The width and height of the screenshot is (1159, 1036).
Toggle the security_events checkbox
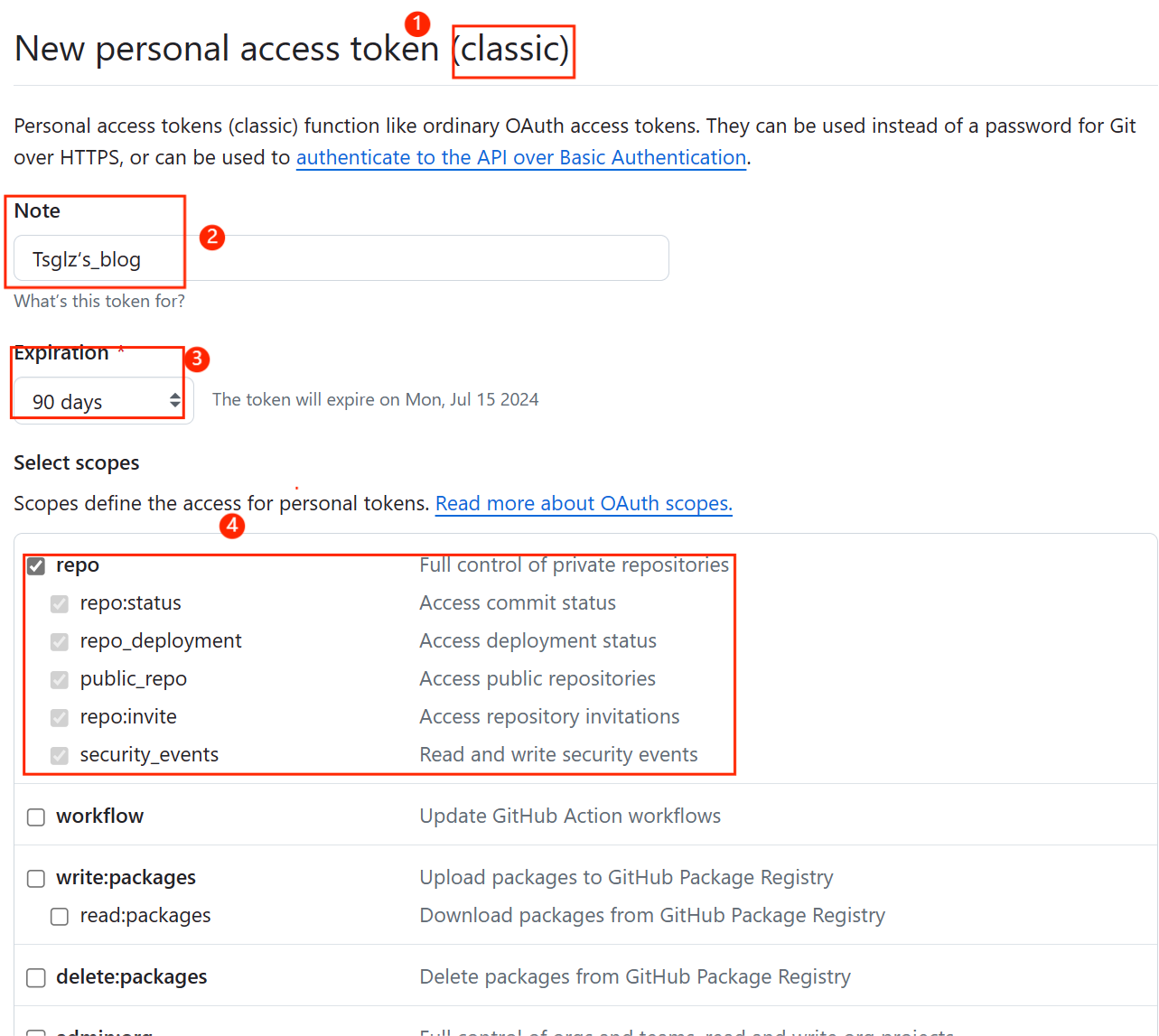[x=60, y=756]
